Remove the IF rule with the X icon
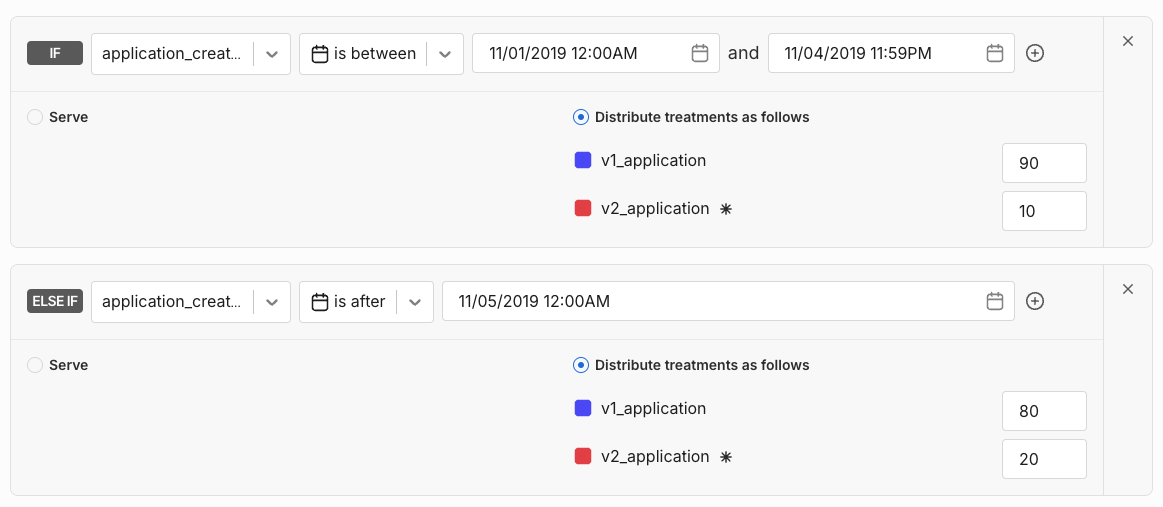Image resolution: width=1163 pixels, height=507 pixels. point(1128,41)
